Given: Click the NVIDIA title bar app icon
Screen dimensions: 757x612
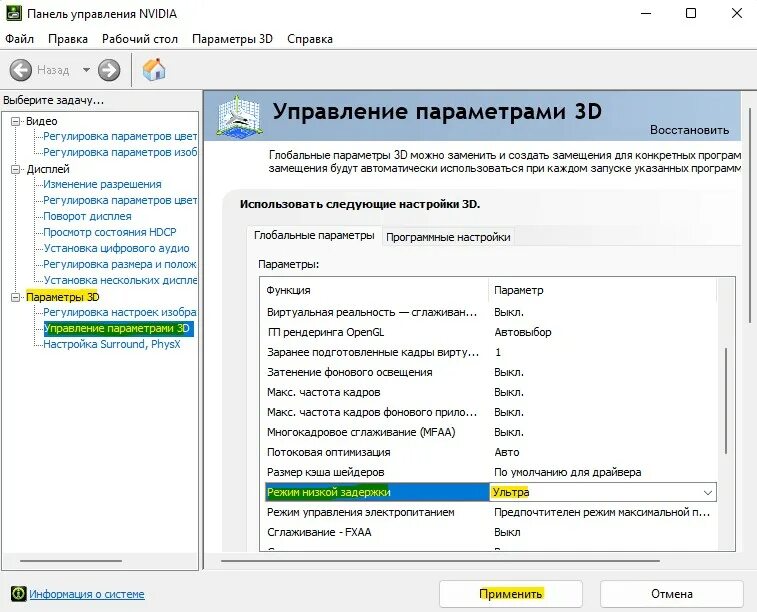Looking at the screenshot, I should click(14, 13).
